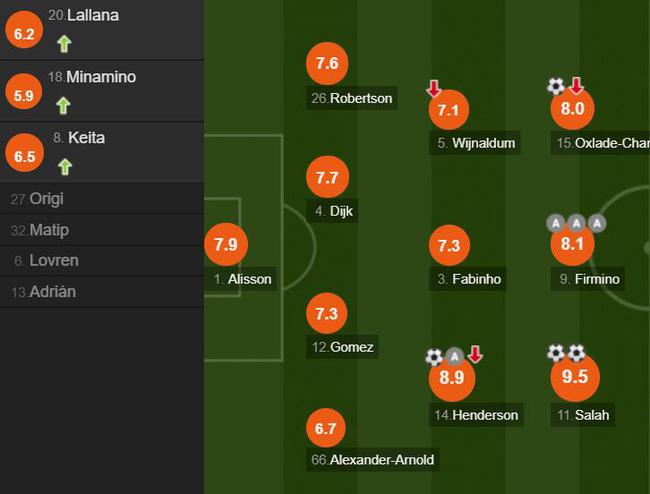Click the green substitution arrow under Lallana

click(64, 44)
